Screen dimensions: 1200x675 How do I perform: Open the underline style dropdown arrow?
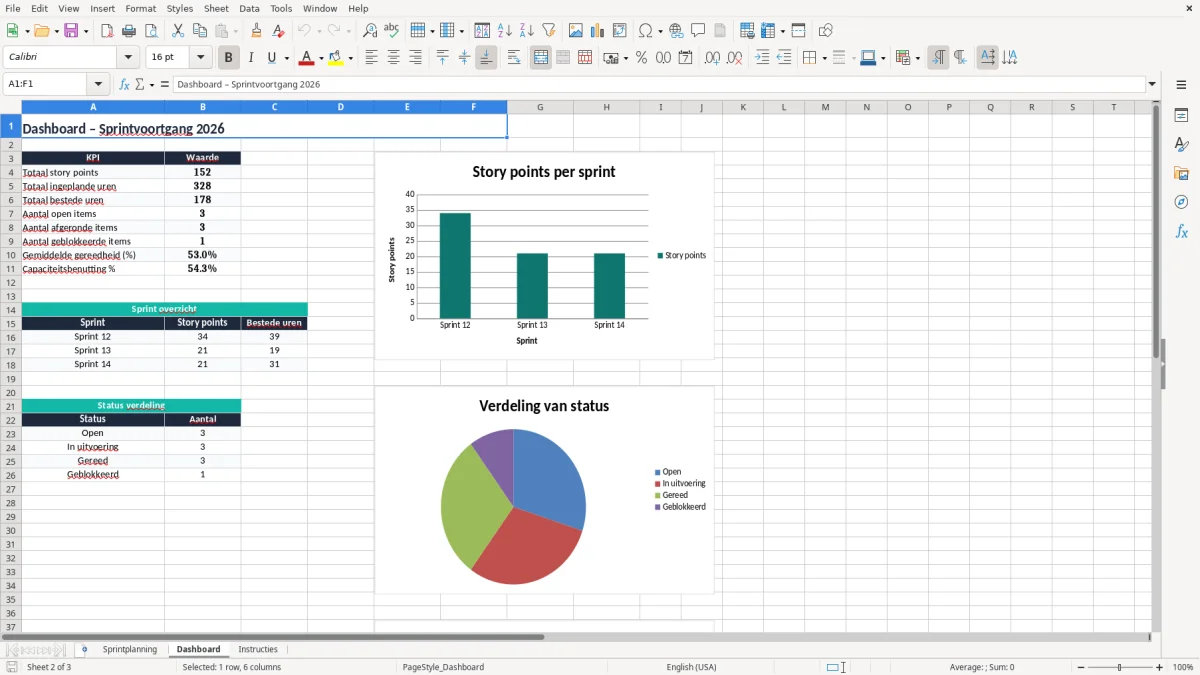(x=286, y=58)
